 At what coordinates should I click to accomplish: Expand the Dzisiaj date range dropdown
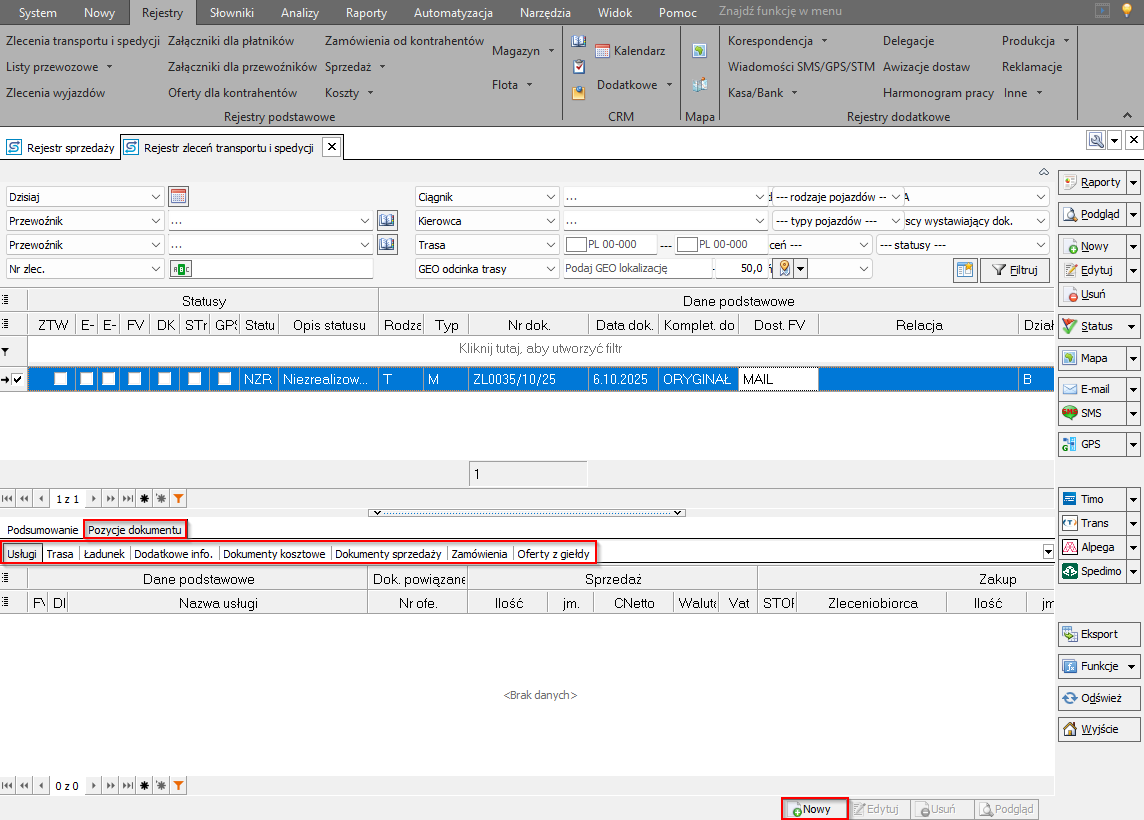(155, 197)
